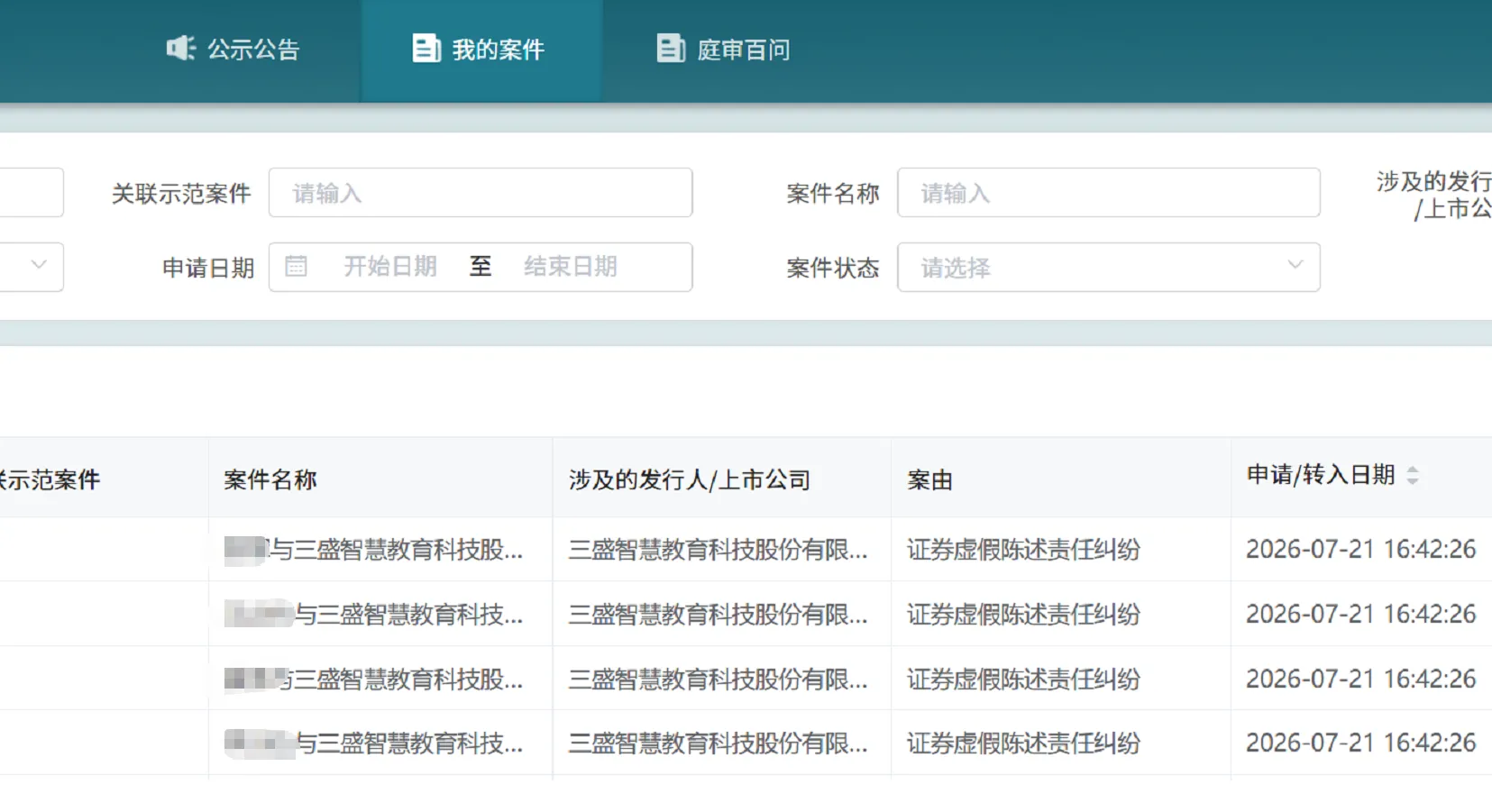
Task: Click 证券虚假陈述责任纠纷 in the first row
Action: (x=1024, y=550)
